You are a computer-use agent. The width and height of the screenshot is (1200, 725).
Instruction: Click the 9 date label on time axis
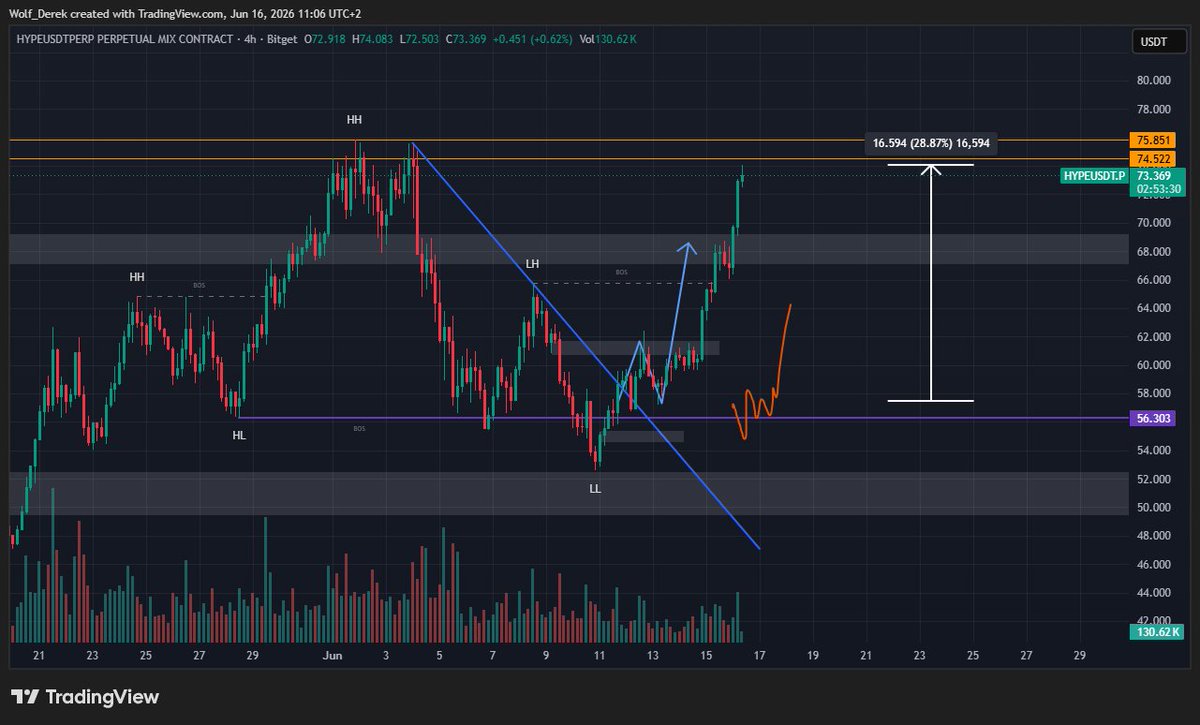pos(546,656)
